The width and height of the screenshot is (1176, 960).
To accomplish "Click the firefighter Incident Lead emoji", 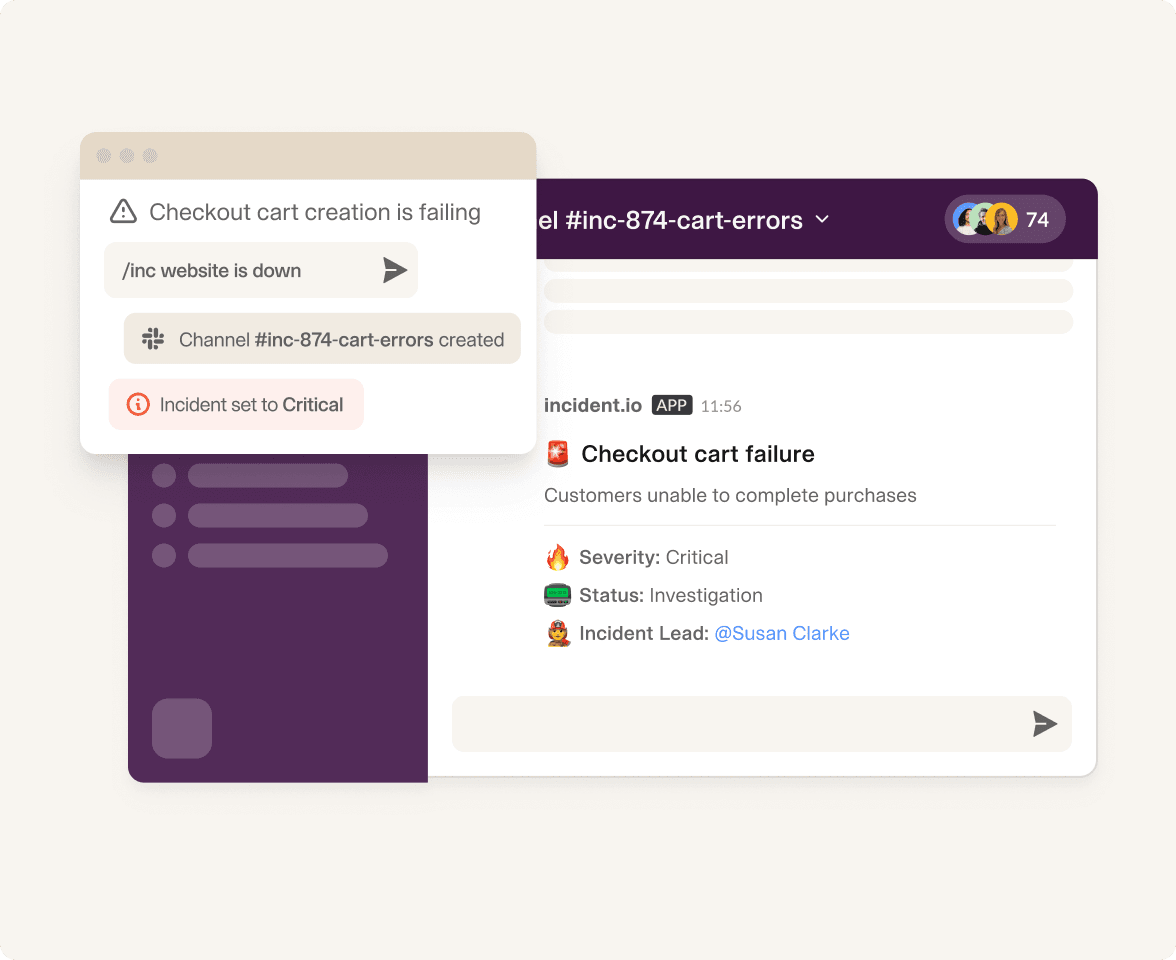I will coord(557,633).
